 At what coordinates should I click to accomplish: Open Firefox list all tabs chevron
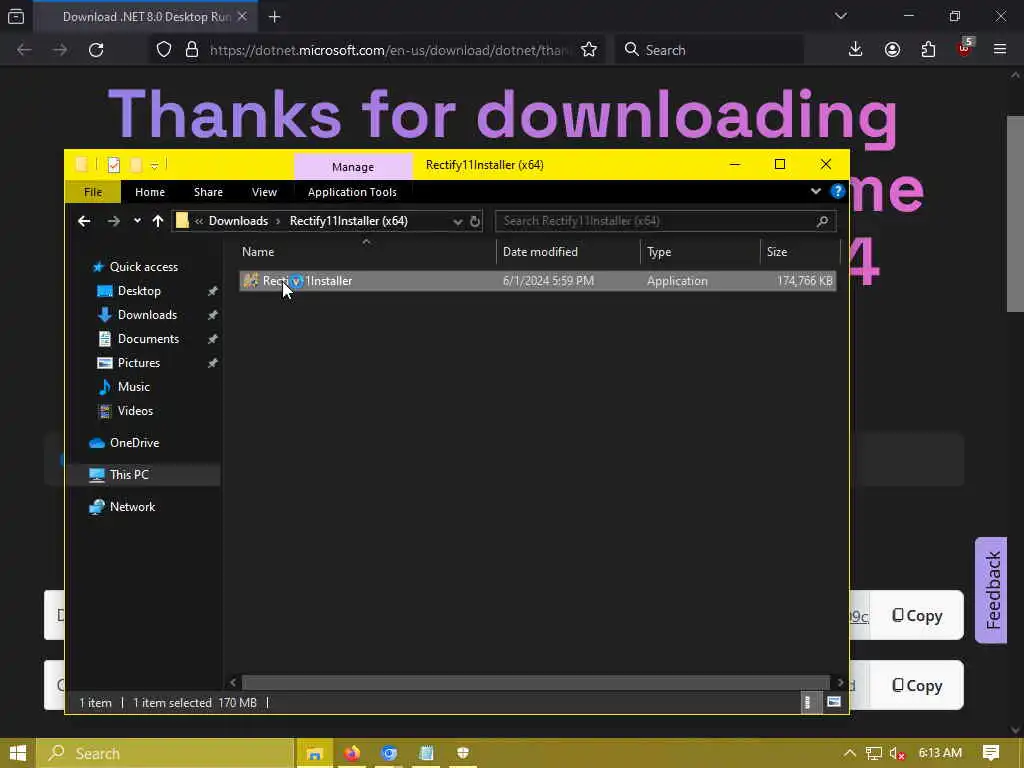click(x=840, y=16)
